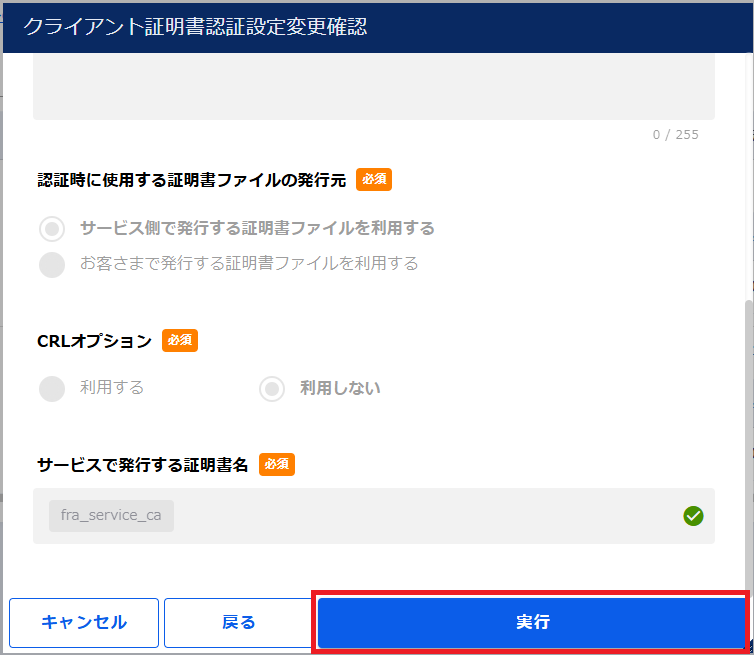Viewport: 754px width, 655px height.
Task: Click the green validation checkmark icon
Action: 693,516
